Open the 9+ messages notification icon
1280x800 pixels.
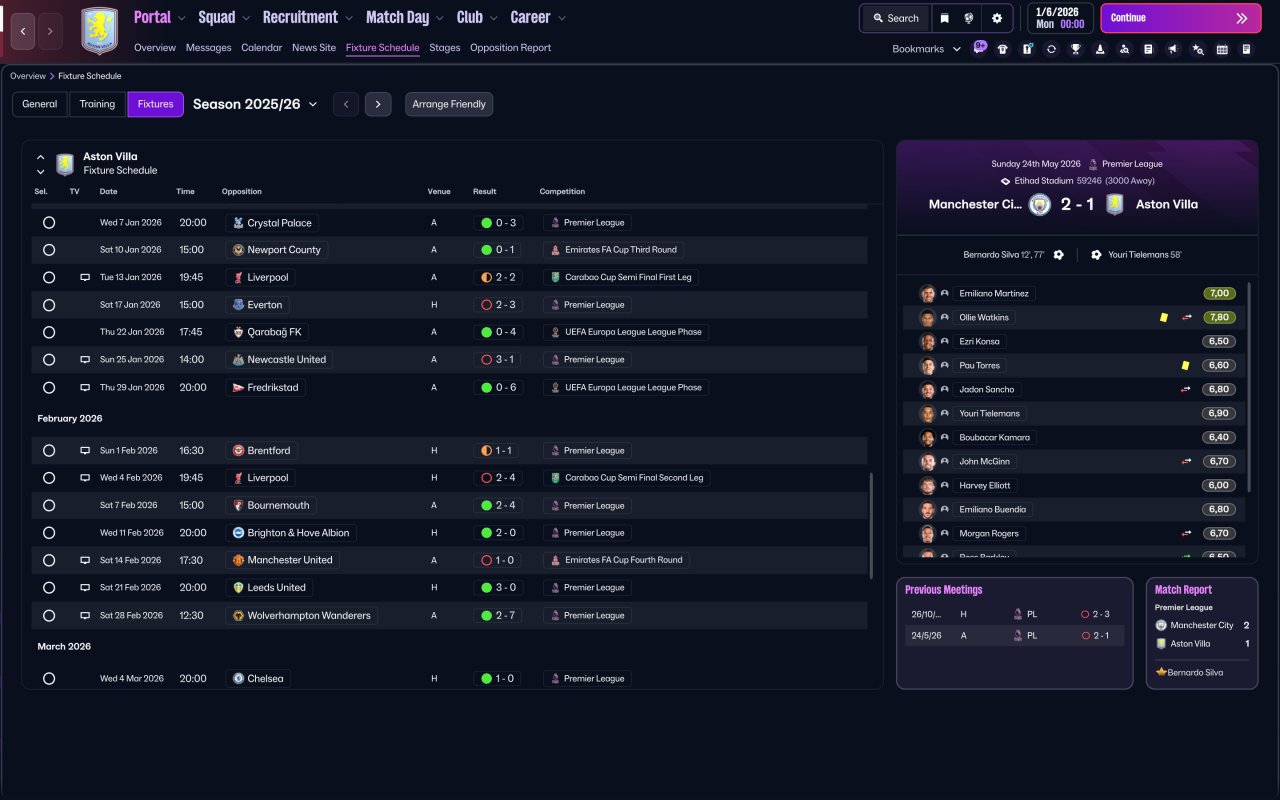point(979,48)
